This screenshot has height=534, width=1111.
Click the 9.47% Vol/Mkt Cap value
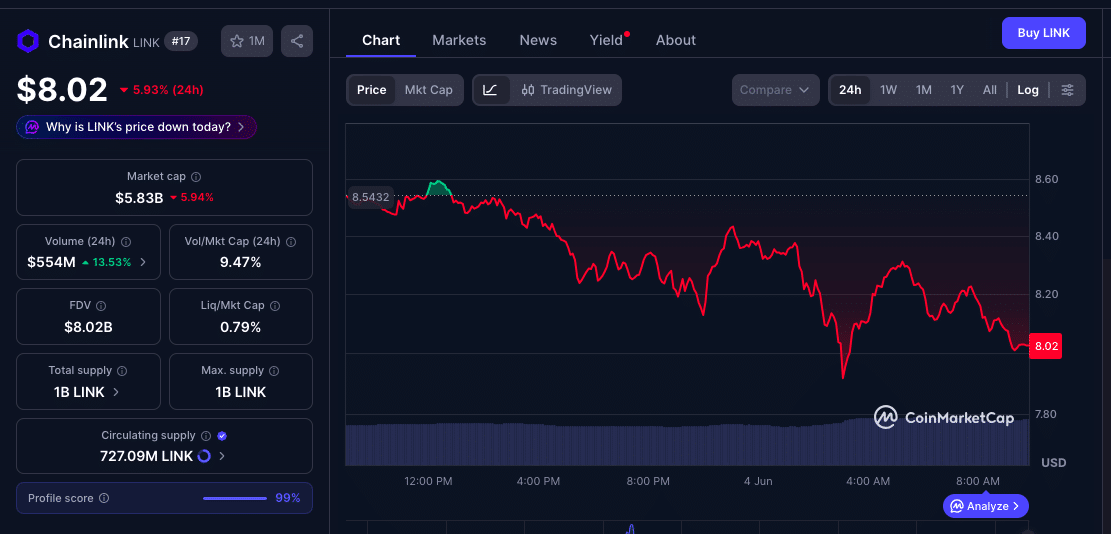[241, 263]
